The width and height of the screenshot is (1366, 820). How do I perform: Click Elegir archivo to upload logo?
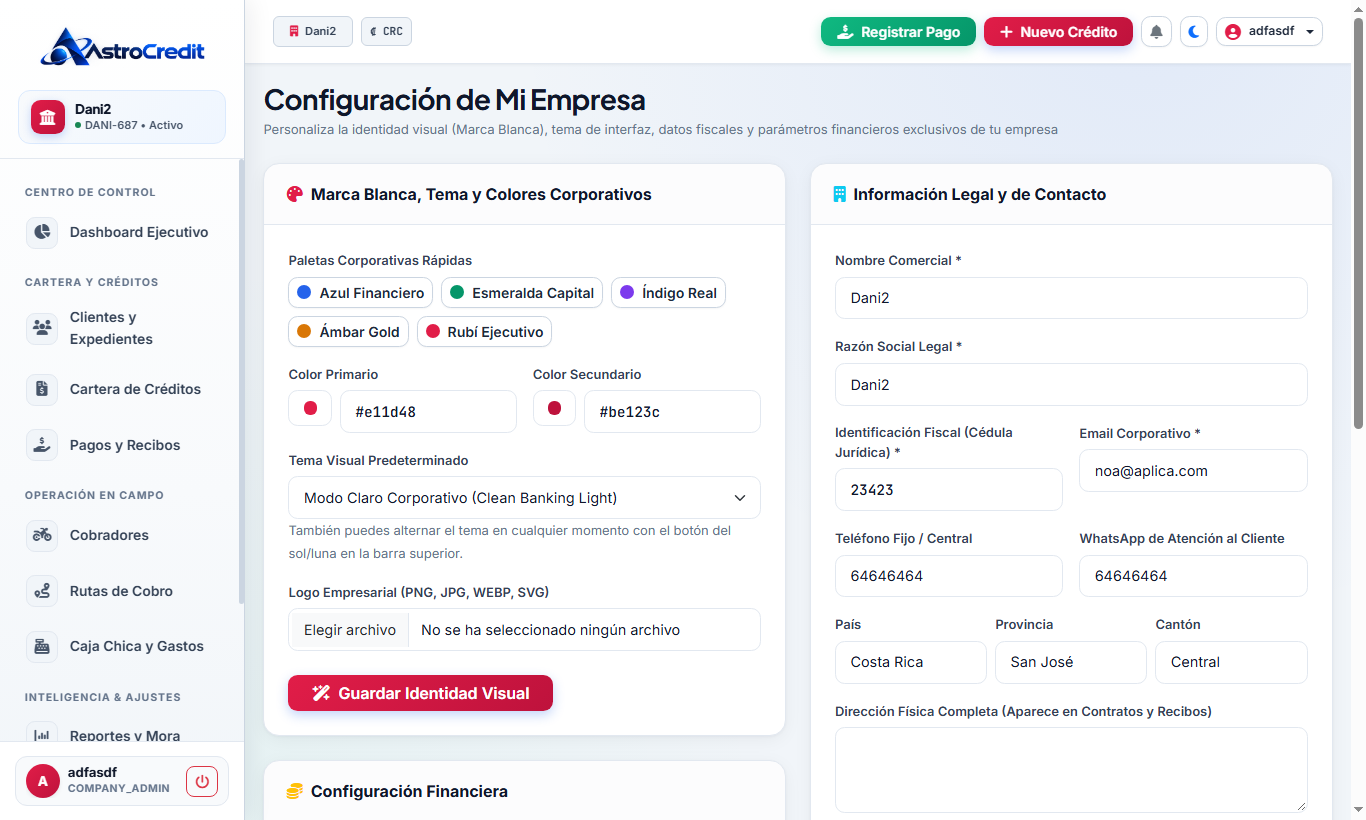pyautogui.click(x=349, y=630)
